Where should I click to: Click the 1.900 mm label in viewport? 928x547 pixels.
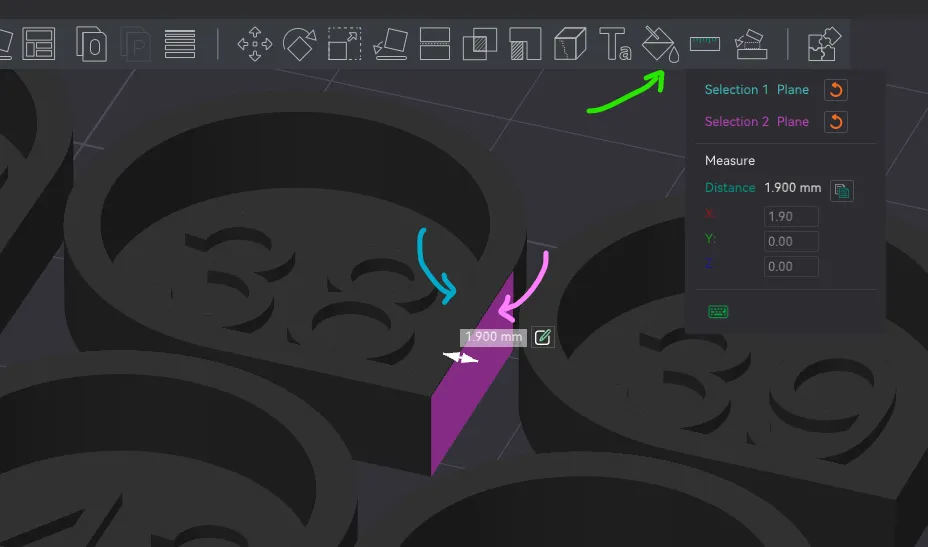[x=494, y=337]
